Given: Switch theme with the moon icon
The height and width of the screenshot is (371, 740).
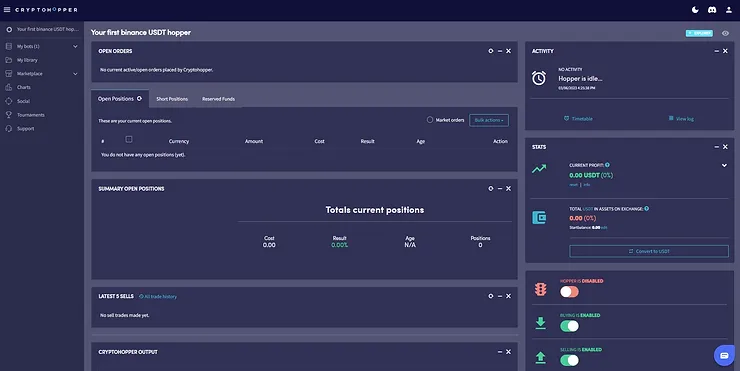Looking at the screenshot, I should pos(695,9).
